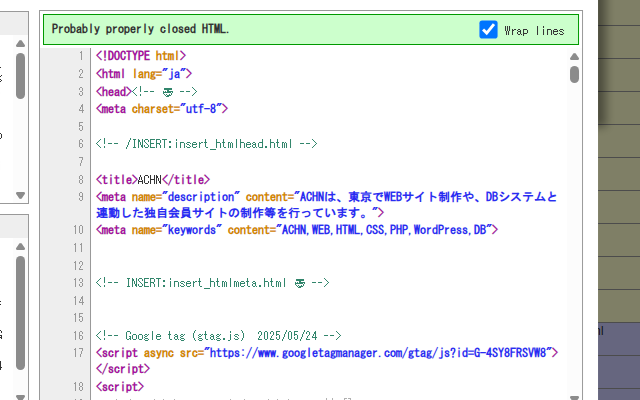Click the 'Probably properly closed HTML.' status message
Image resolution: width=640 pixels, height=400 pixels.
coord(140,29)
